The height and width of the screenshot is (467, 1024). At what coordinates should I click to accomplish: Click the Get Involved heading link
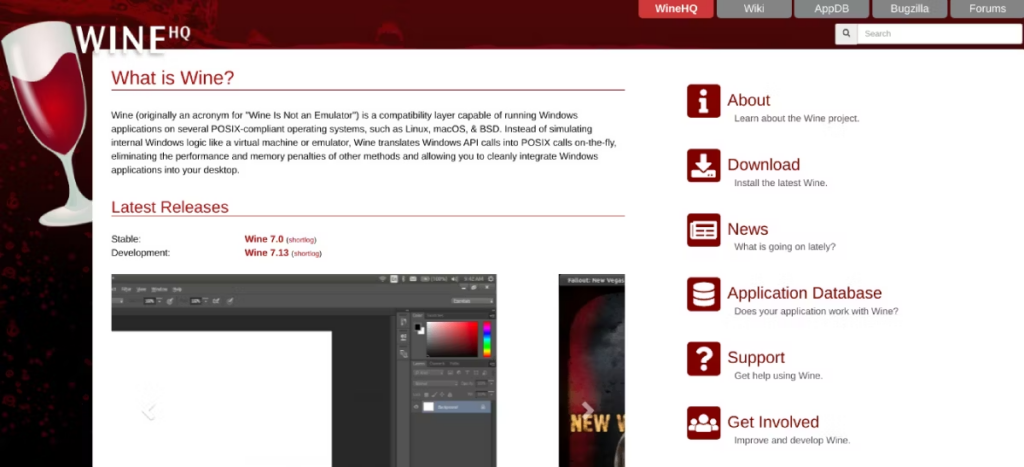(773, 422)
